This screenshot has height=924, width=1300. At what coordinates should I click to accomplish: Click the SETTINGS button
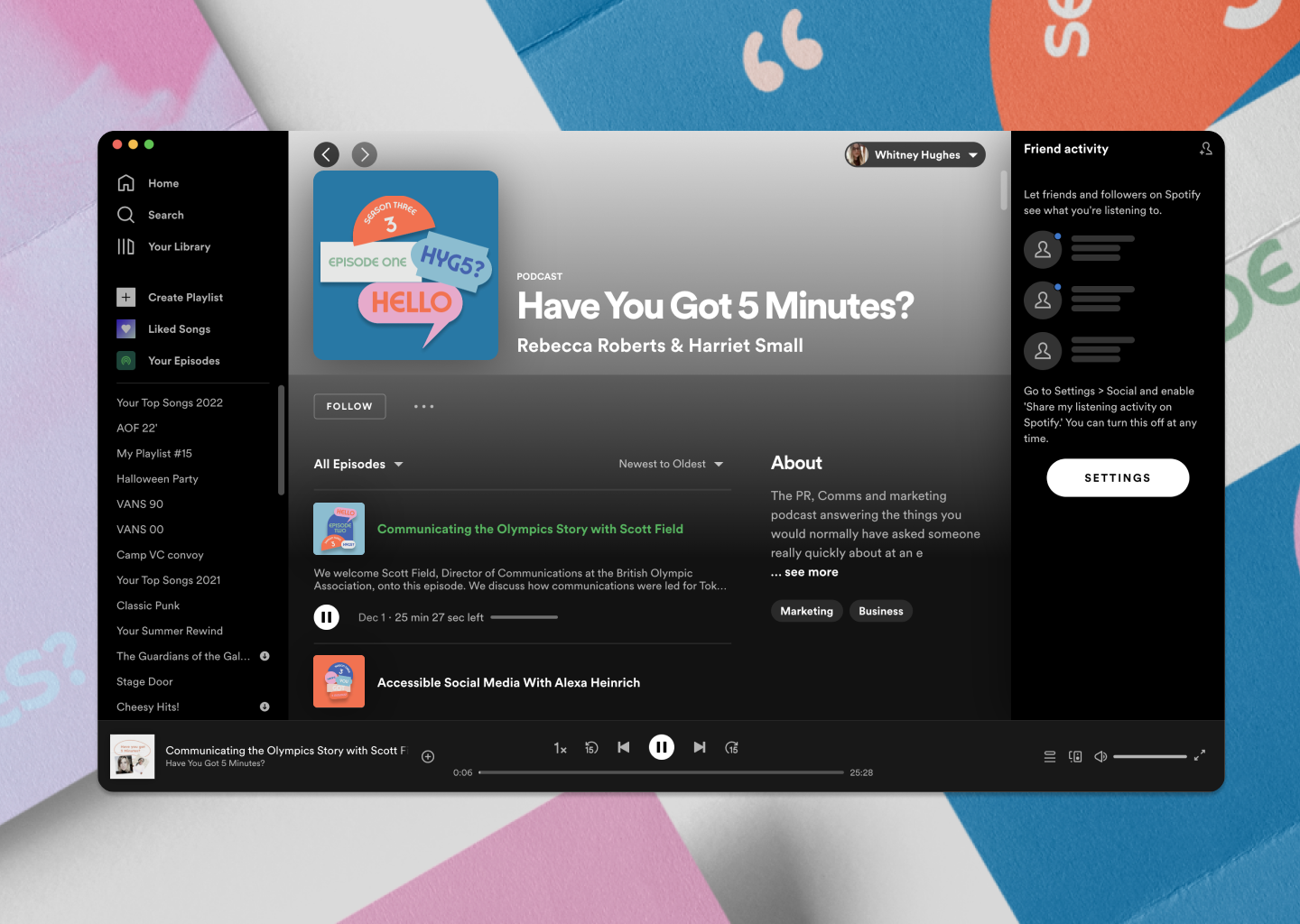click(1118, 477)
